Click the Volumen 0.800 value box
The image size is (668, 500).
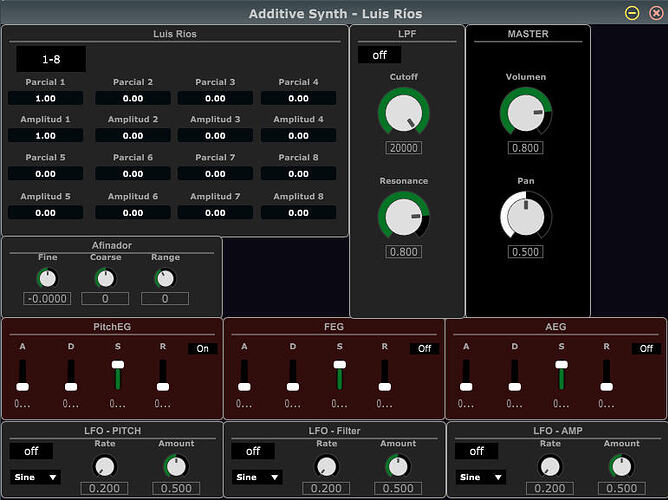pos(525,148)
